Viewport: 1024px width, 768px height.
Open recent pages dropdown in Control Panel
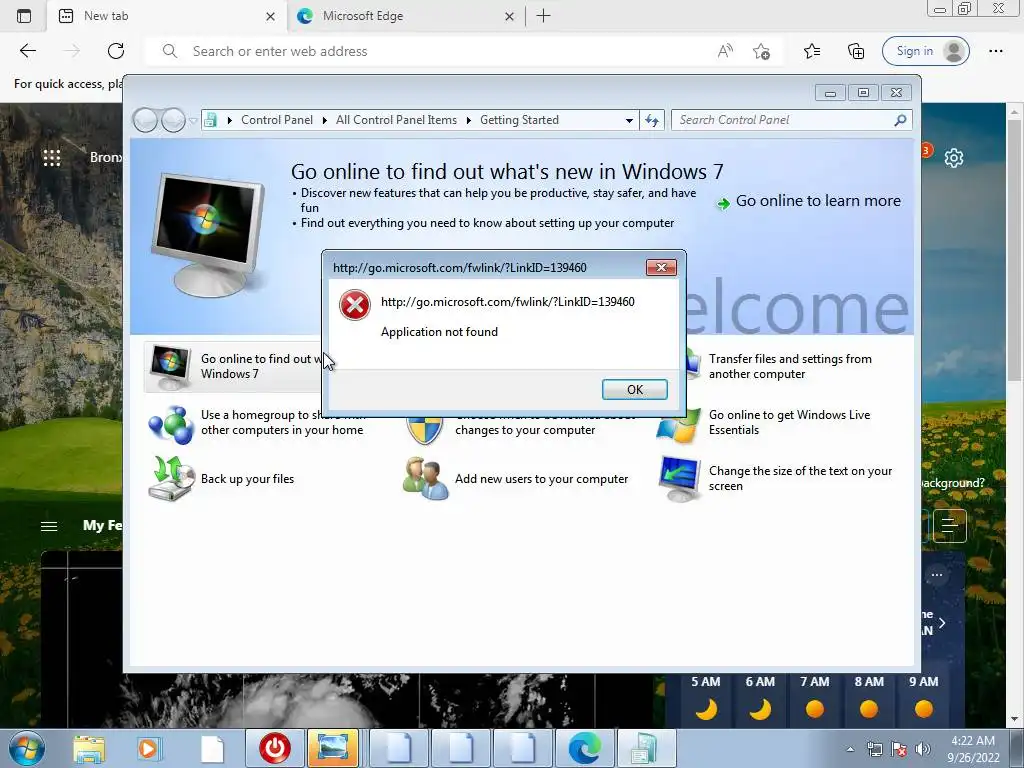coord(193,121)
